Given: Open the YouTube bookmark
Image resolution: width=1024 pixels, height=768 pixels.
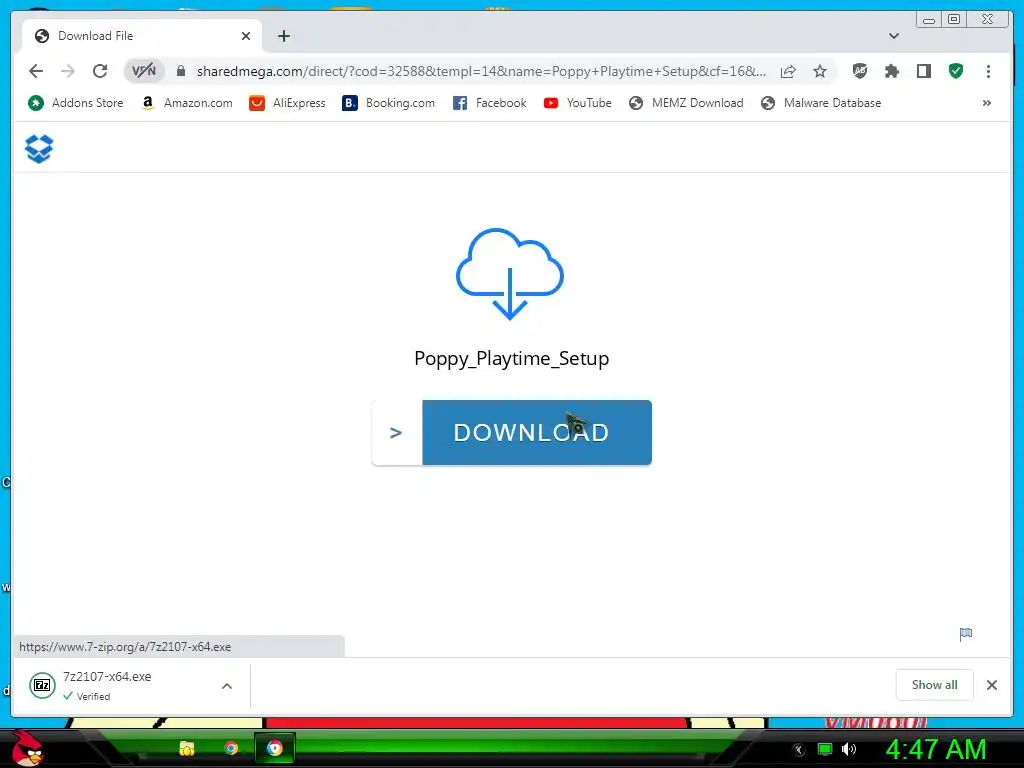Looking at the screenshot, I should [577, 103].
